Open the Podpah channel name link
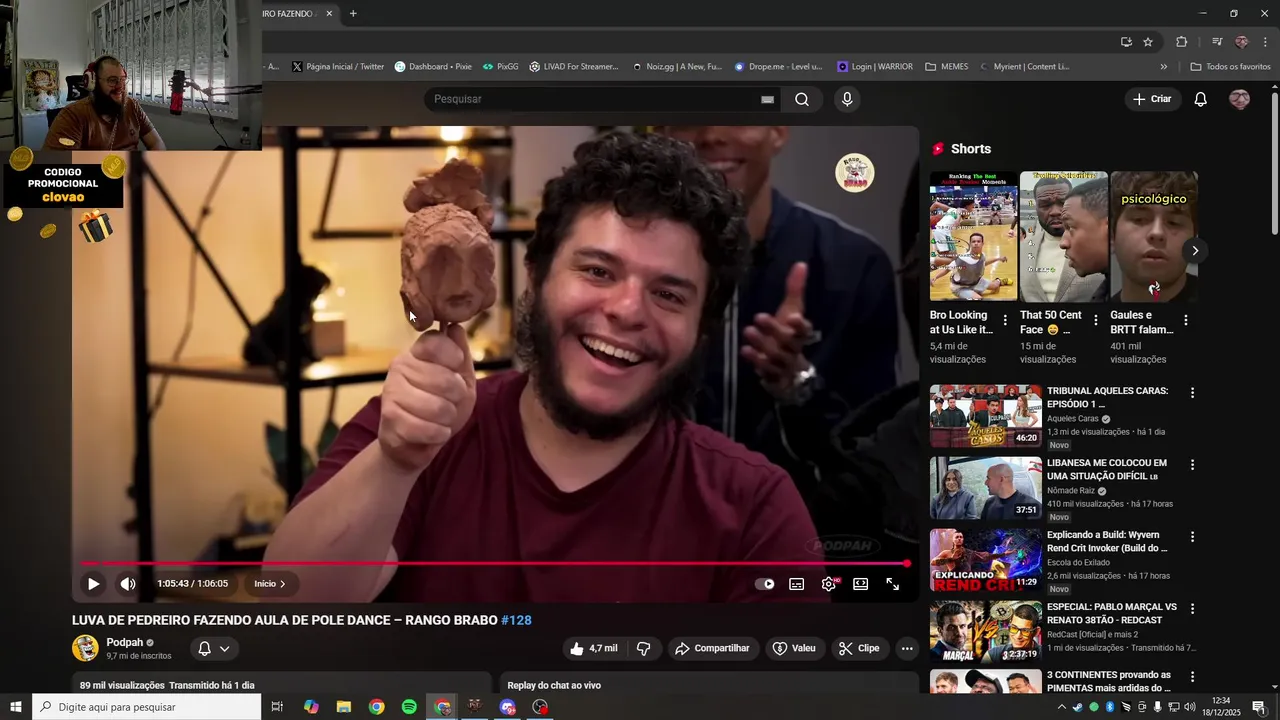Viewport: 1280px width, 720px height. pyautogui.click(x=125, y=642)
